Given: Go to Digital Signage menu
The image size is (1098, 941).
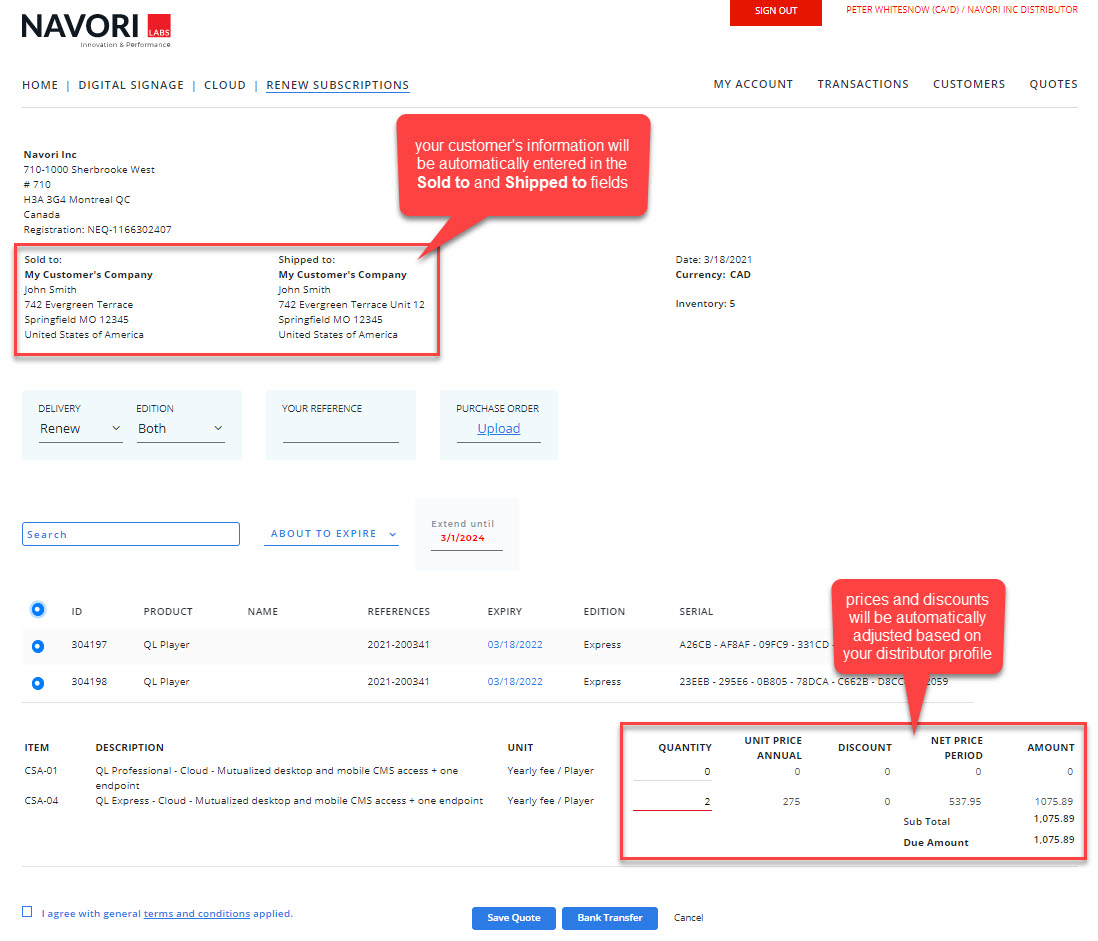Looking at the screenshot, I should click(x=131, y=85).
